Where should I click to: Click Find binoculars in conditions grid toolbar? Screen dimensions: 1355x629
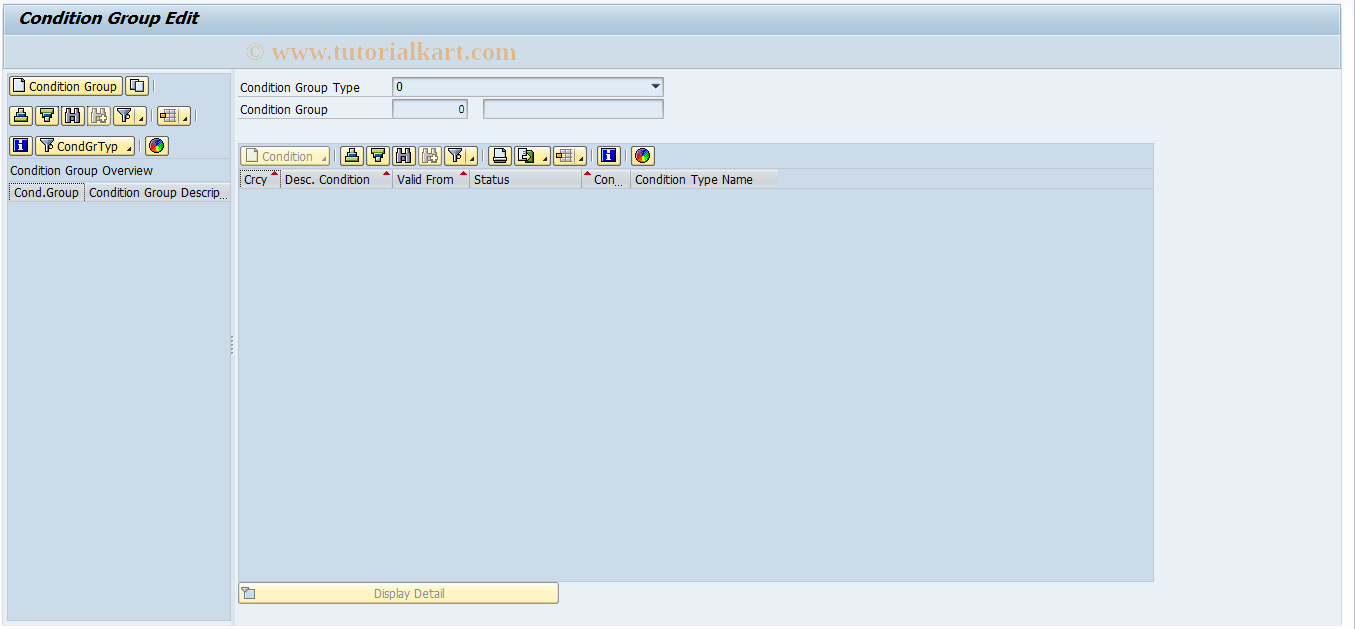click(404, 156)
